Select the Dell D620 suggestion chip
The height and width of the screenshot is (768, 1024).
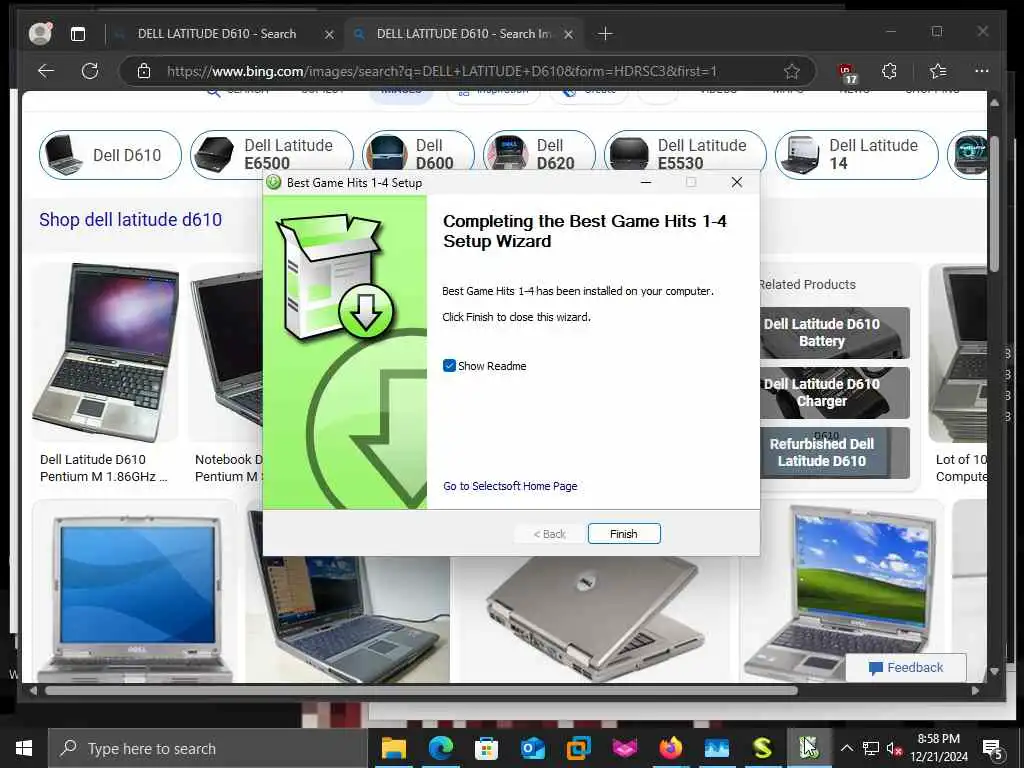[539, 155]
